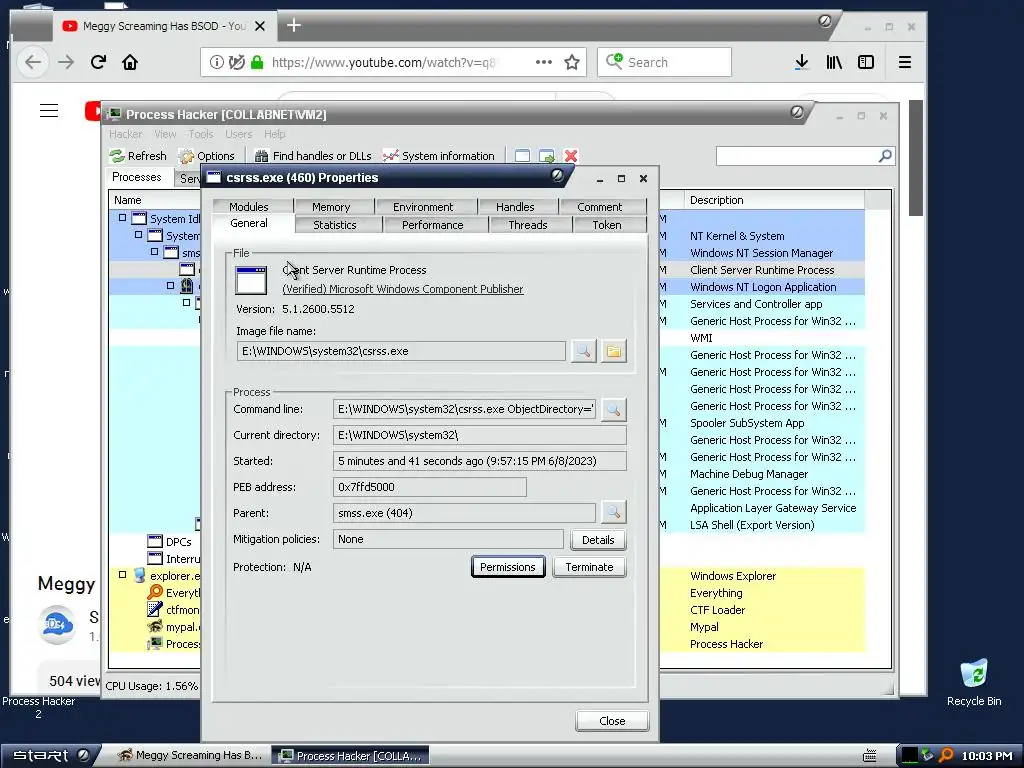Switch to Meggy Screaming taskbar button
The width and height of the screenshot is (1024, 768).
tap(189, 756)
